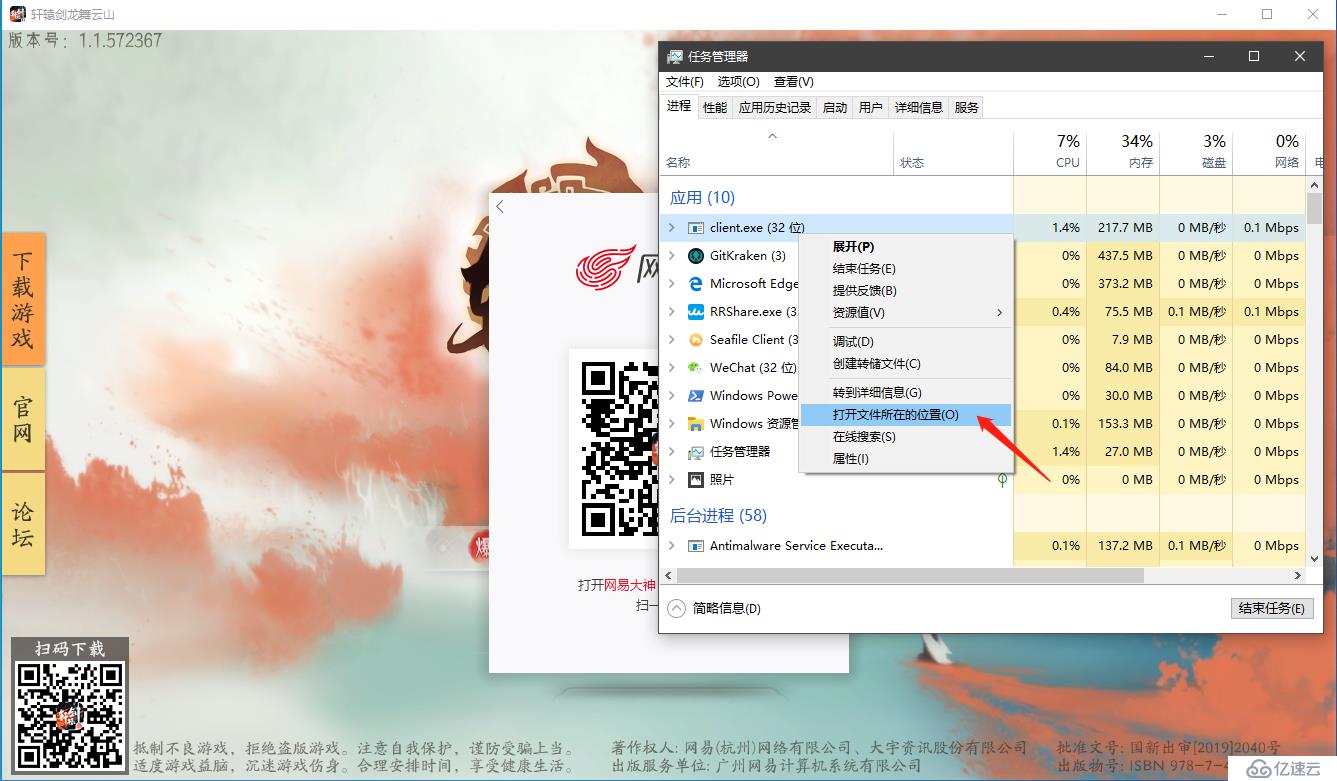Expand the 照片 process group
1337x781 pixels.
click(672, 480)
